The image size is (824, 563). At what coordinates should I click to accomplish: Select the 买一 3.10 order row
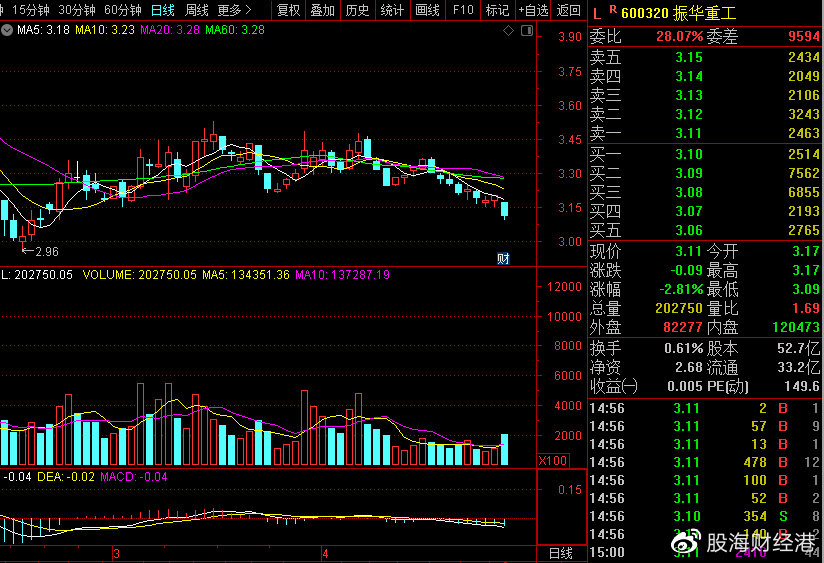pos(705,154)
